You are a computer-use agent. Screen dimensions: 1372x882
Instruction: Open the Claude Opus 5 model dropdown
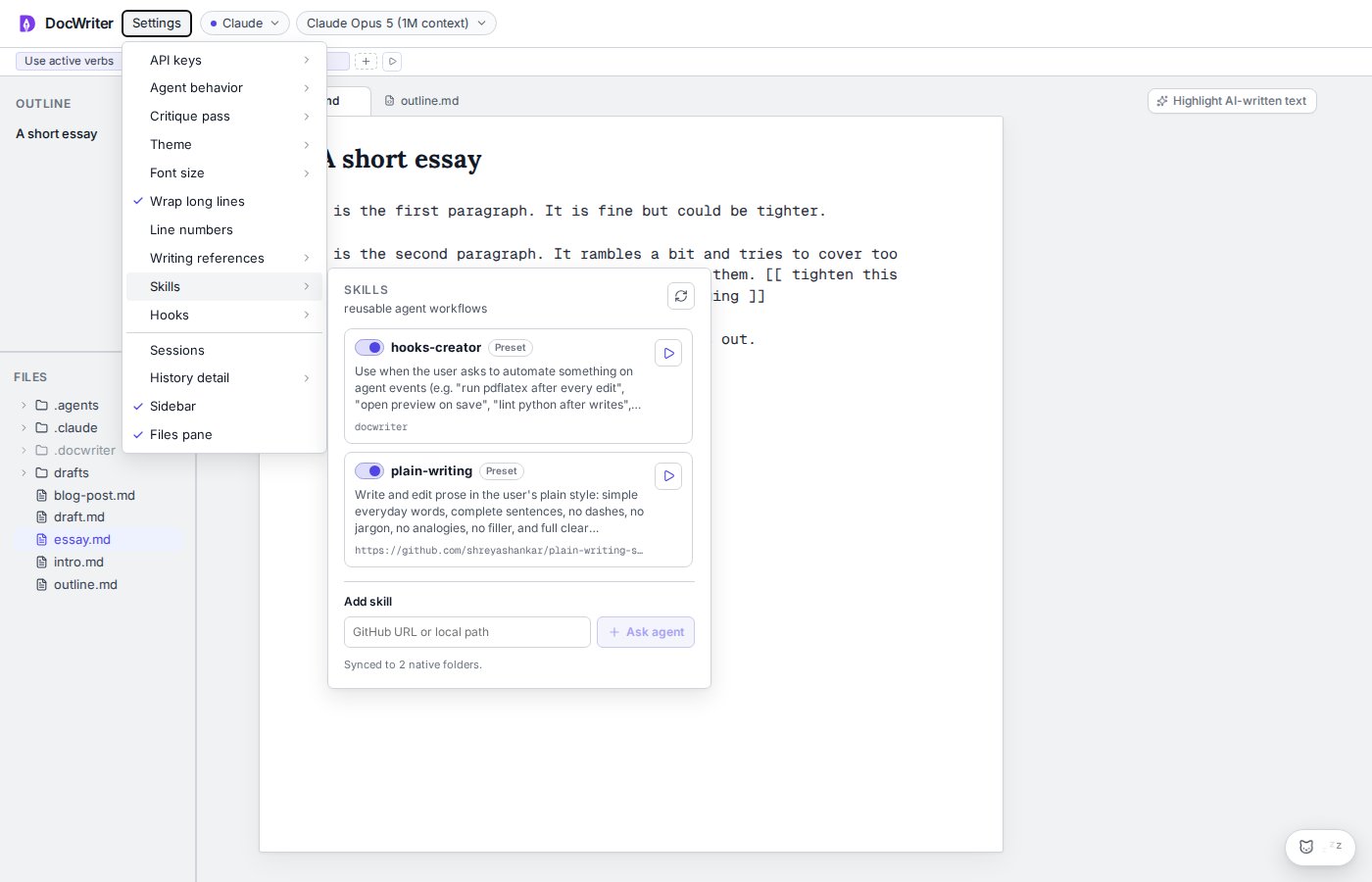tap(396, 24)
